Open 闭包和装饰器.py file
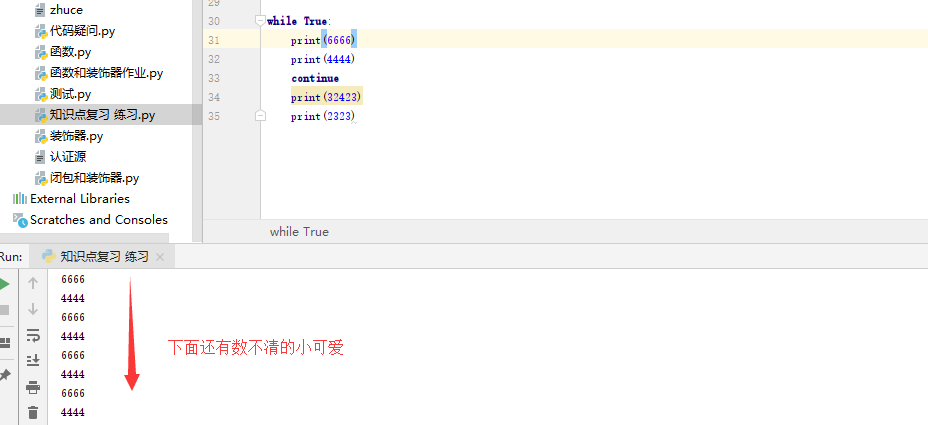The image size is (928, 425). point(95,178)
